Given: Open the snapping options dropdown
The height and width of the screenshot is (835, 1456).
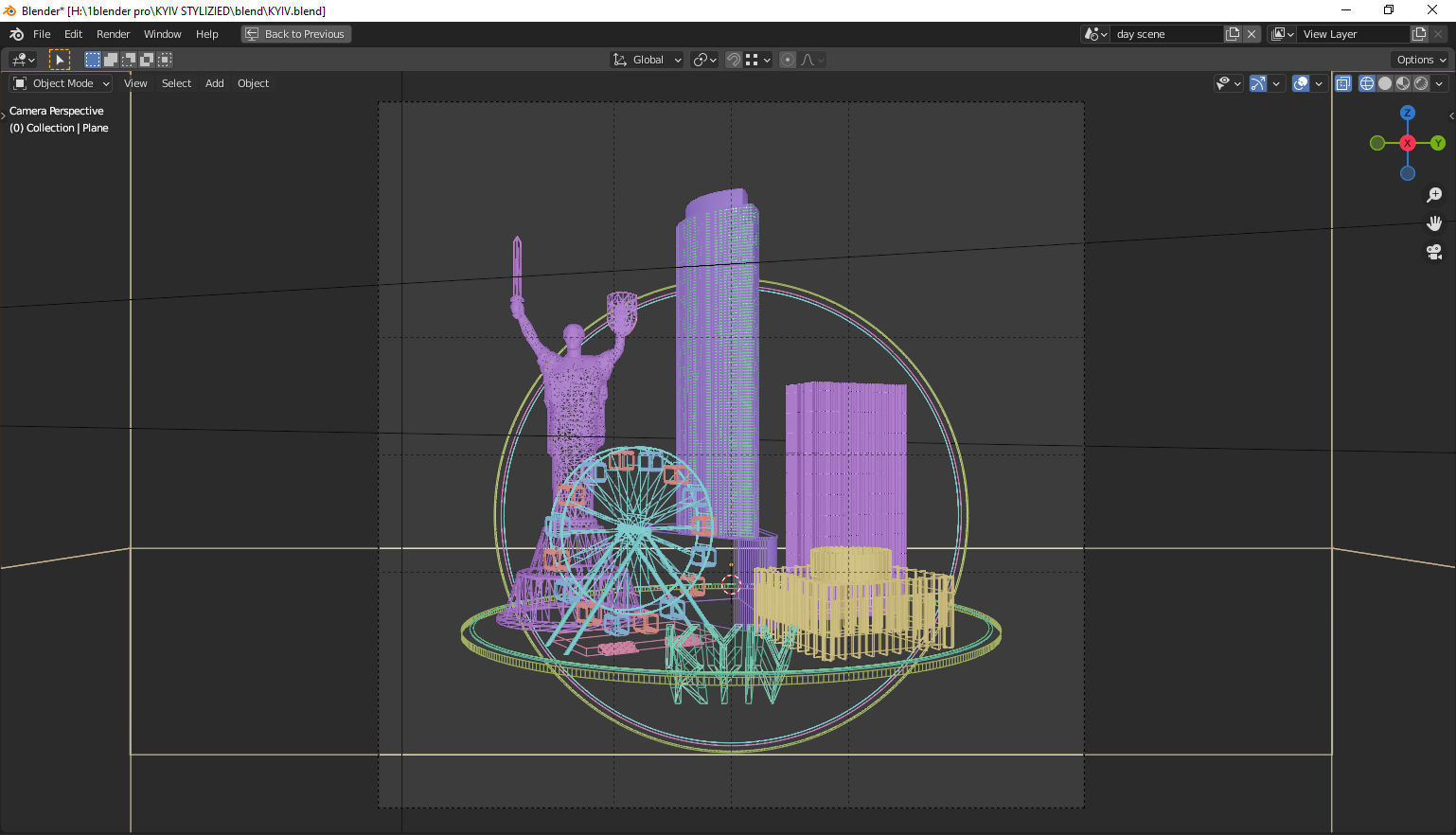Looking at the screenshot, I should point(758,60).
